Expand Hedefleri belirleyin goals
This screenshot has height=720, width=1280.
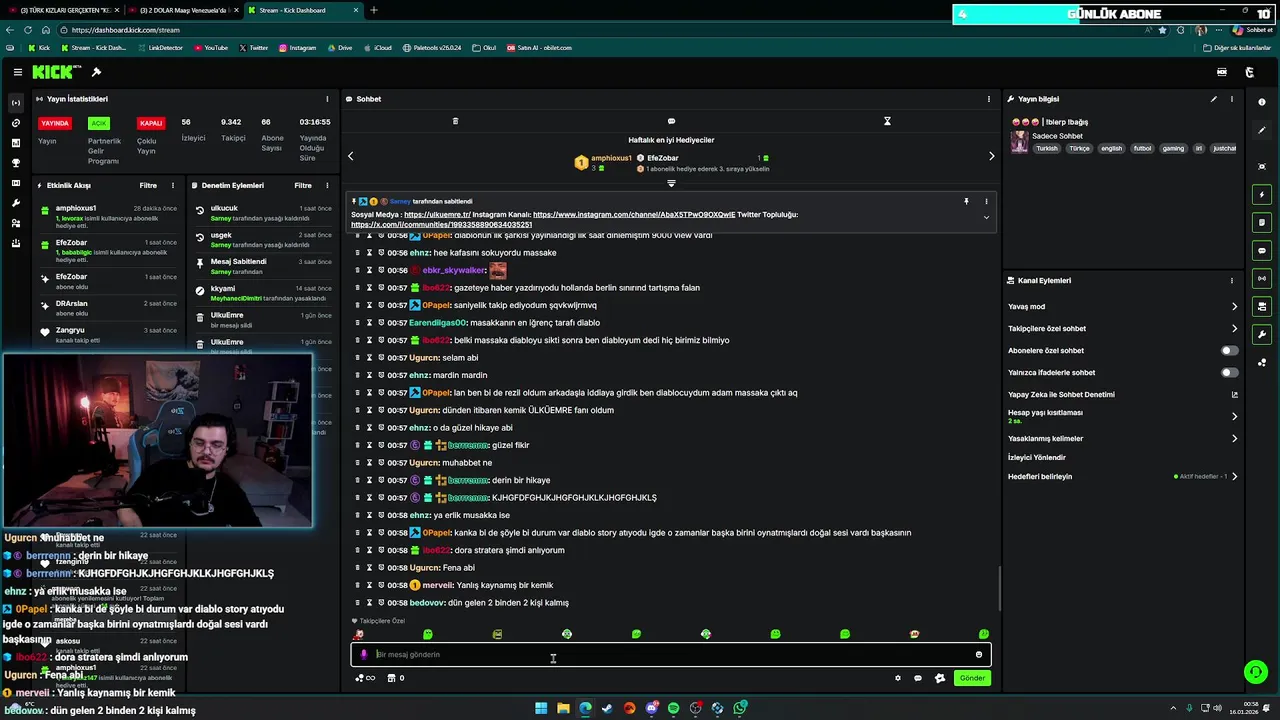pyautogui.click(x=1234, y=476)
